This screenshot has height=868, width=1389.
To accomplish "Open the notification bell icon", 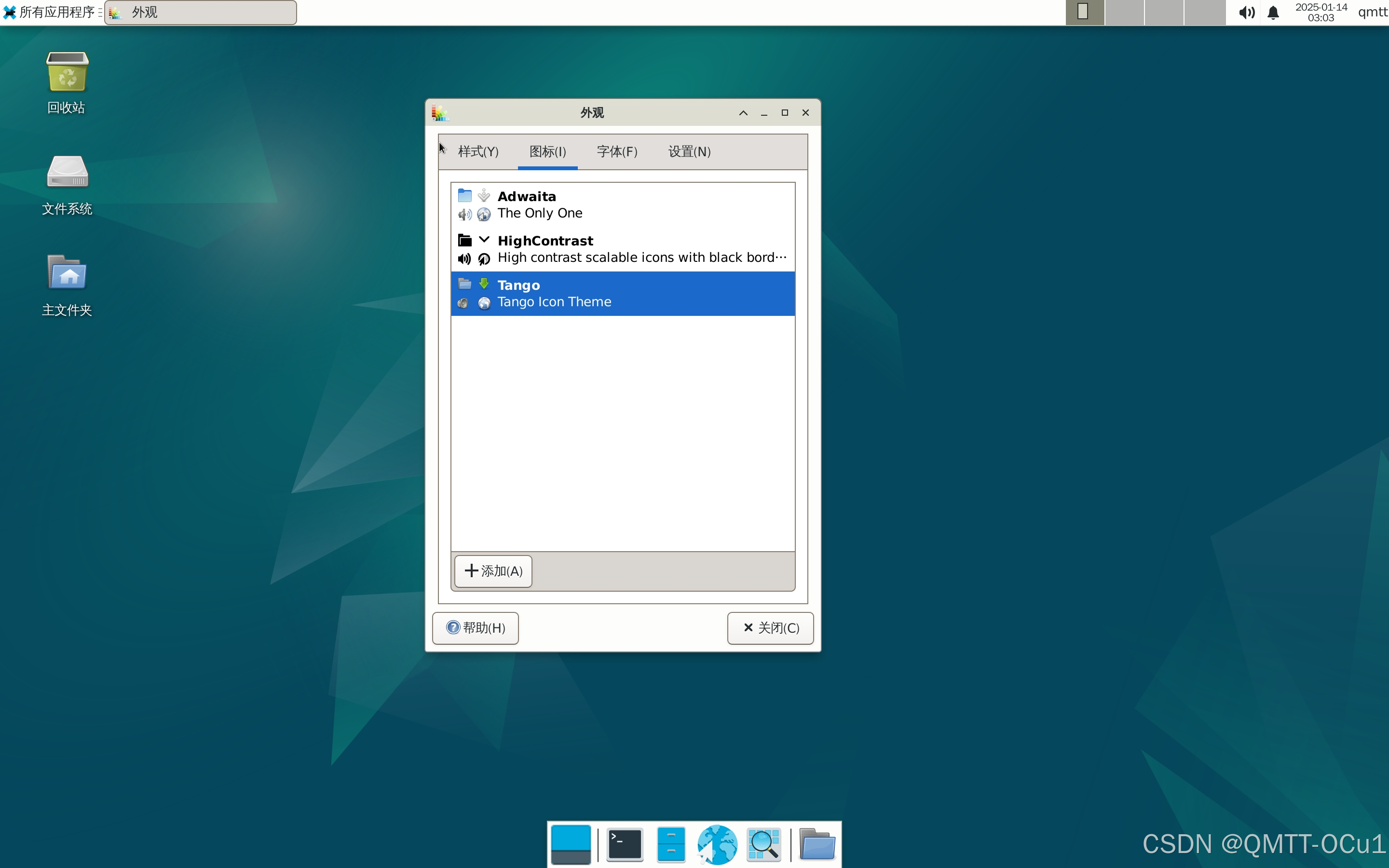I will click(x=1273, y=13).
